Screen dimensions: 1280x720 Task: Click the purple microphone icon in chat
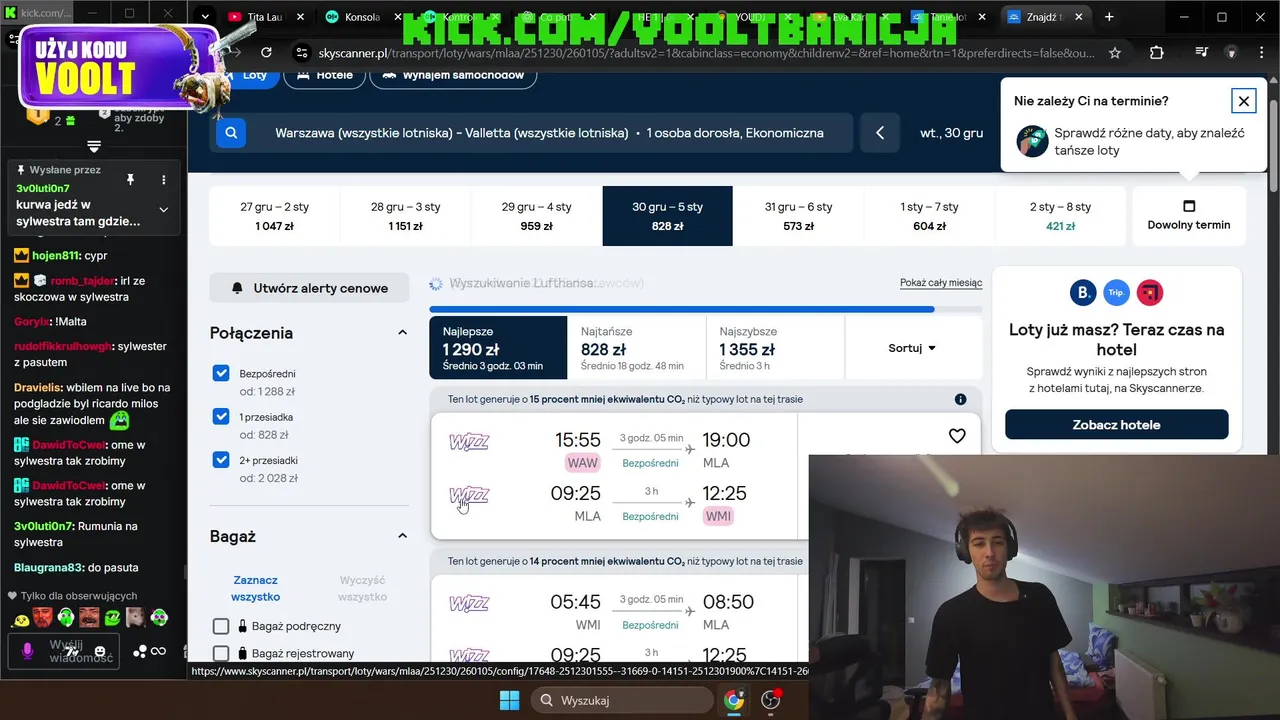point(28,651)
